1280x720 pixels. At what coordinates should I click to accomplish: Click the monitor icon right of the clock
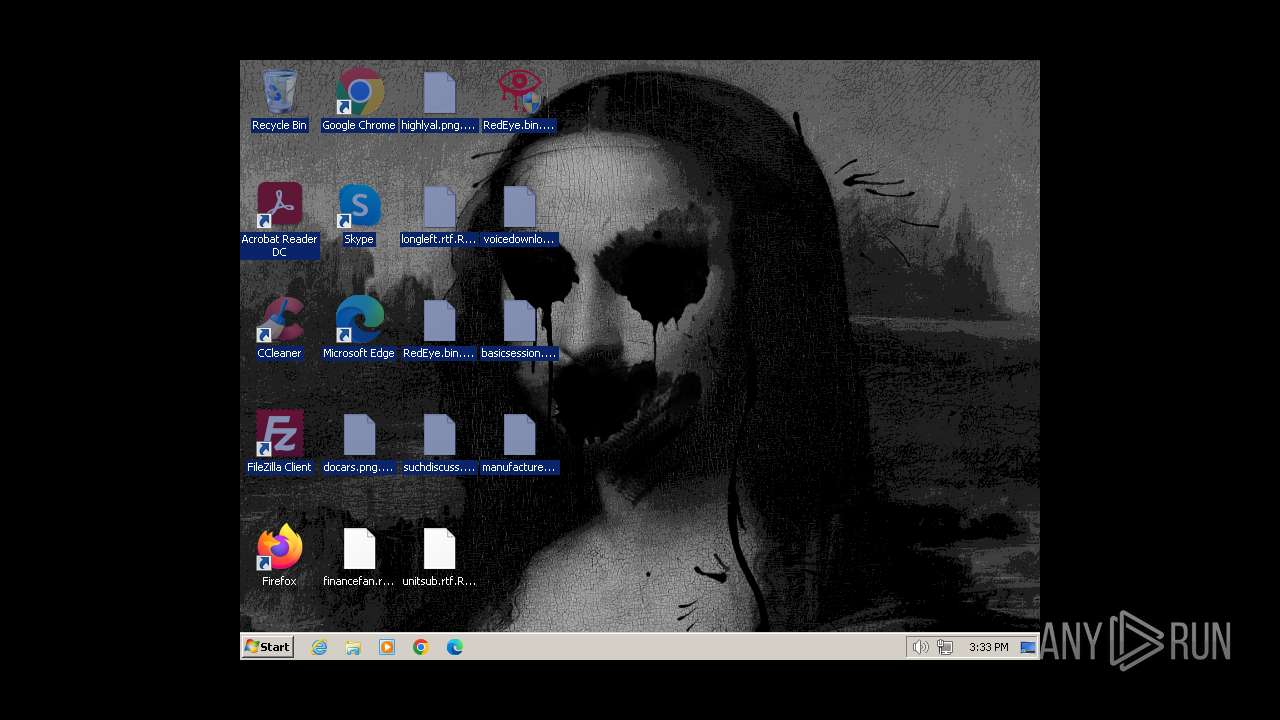click(x=1027, y=647)
